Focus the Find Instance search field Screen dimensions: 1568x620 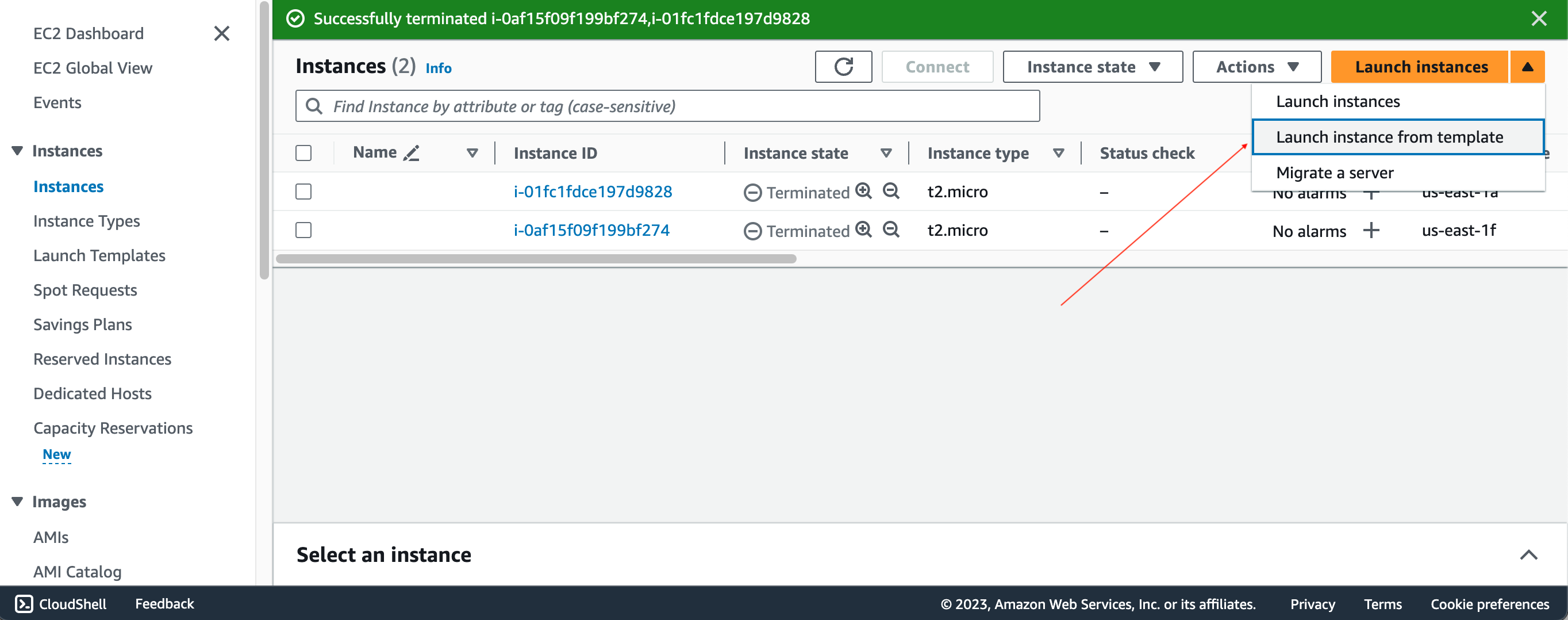coord(667,106)
